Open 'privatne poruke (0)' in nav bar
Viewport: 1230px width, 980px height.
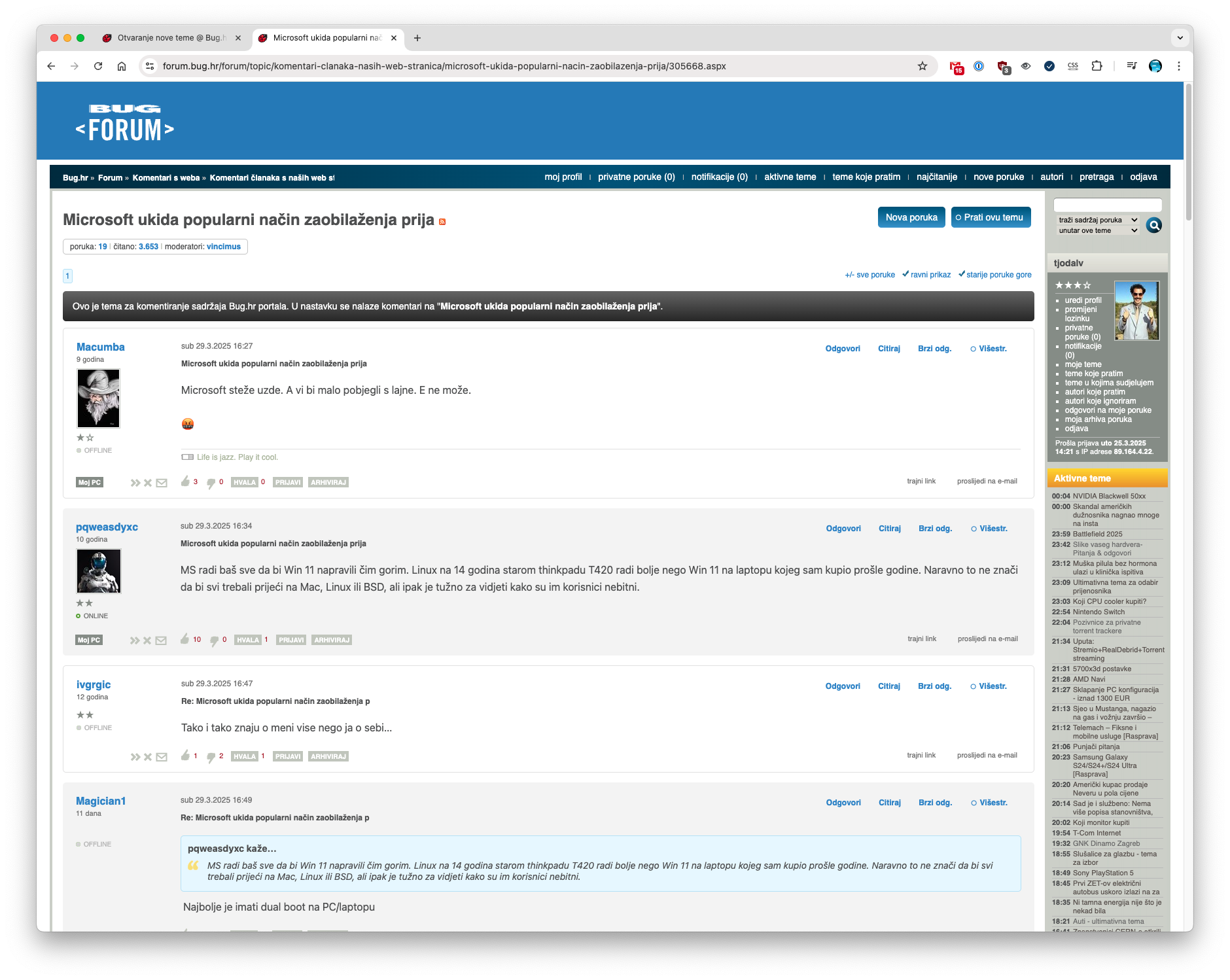[637, 177]
